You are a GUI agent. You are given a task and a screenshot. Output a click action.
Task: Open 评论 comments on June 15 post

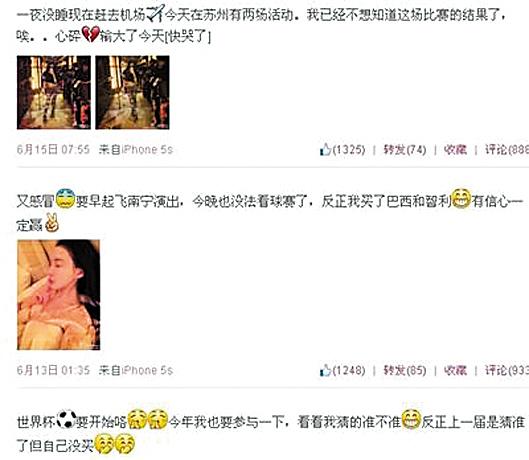click(507, 150)
